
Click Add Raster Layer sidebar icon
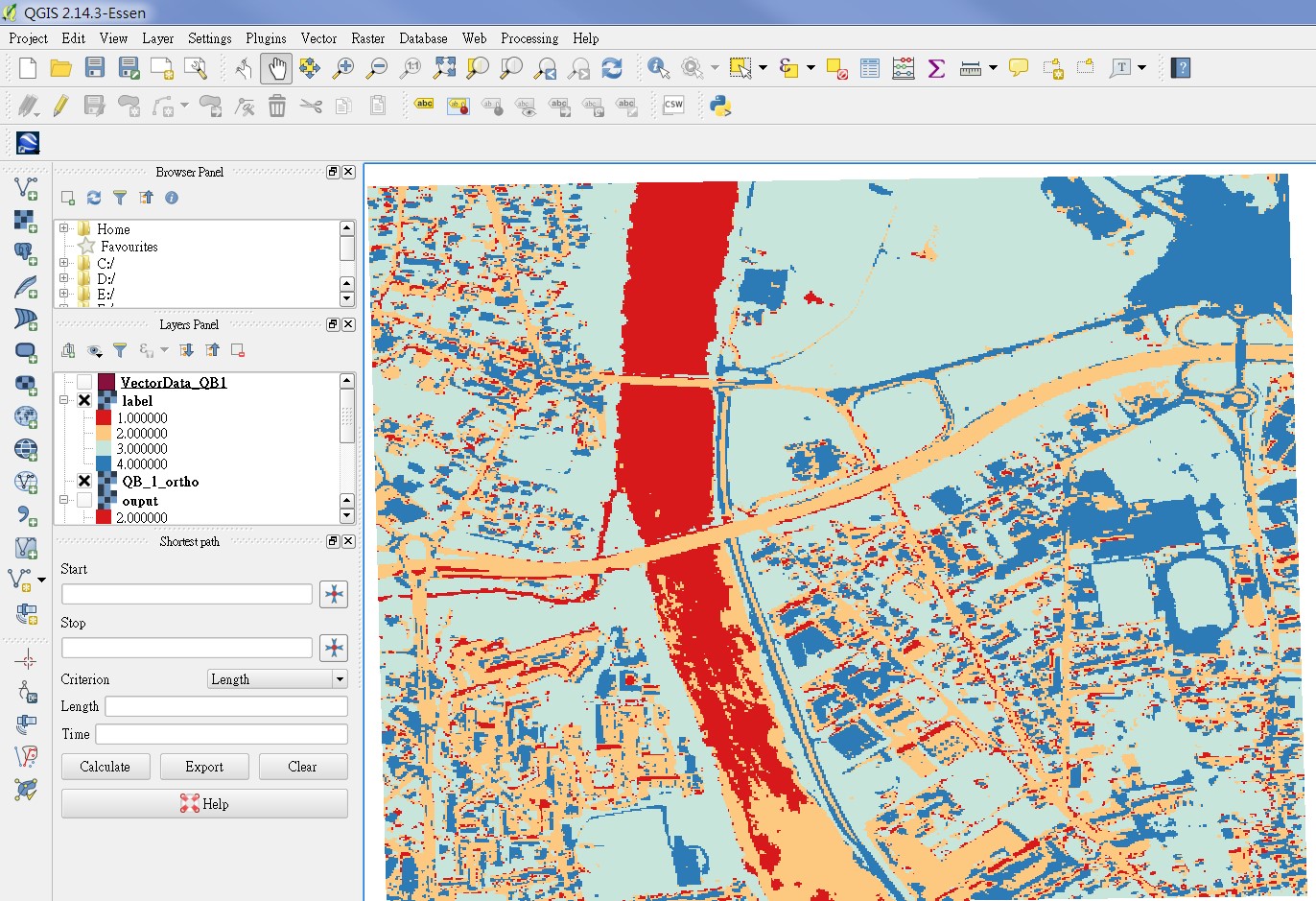coord(26,221)
